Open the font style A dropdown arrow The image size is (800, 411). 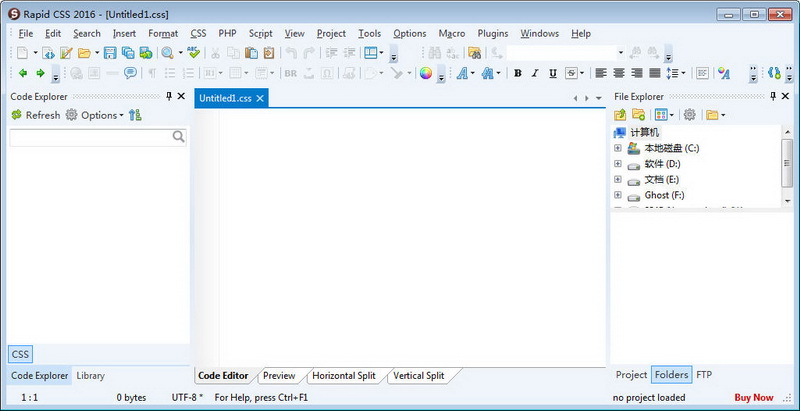[472, 73]
